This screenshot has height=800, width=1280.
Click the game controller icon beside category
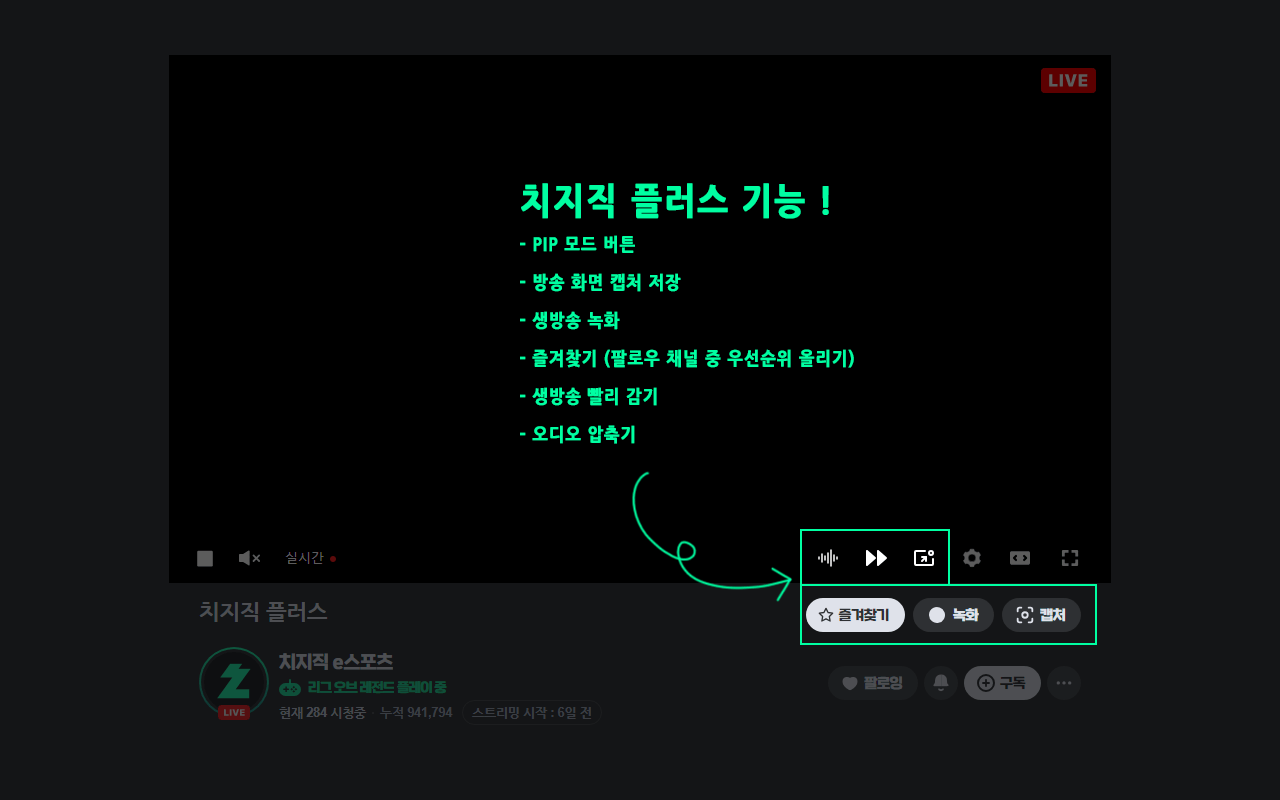click(290, 688)
